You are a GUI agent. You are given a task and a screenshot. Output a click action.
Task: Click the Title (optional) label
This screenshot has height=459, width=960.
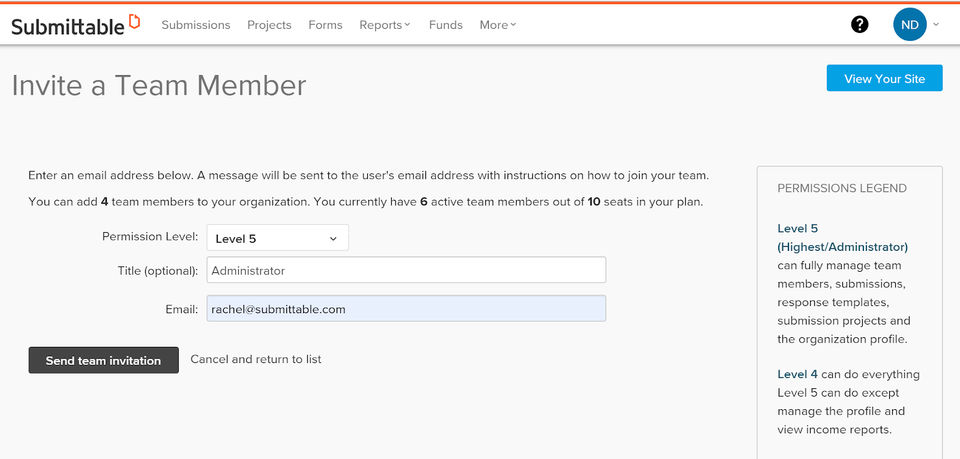(157, 270)
